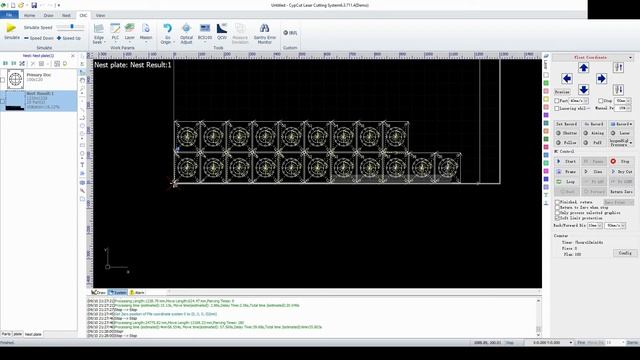Select the green layer color swatch
The image size is (640, 360).
546,83
